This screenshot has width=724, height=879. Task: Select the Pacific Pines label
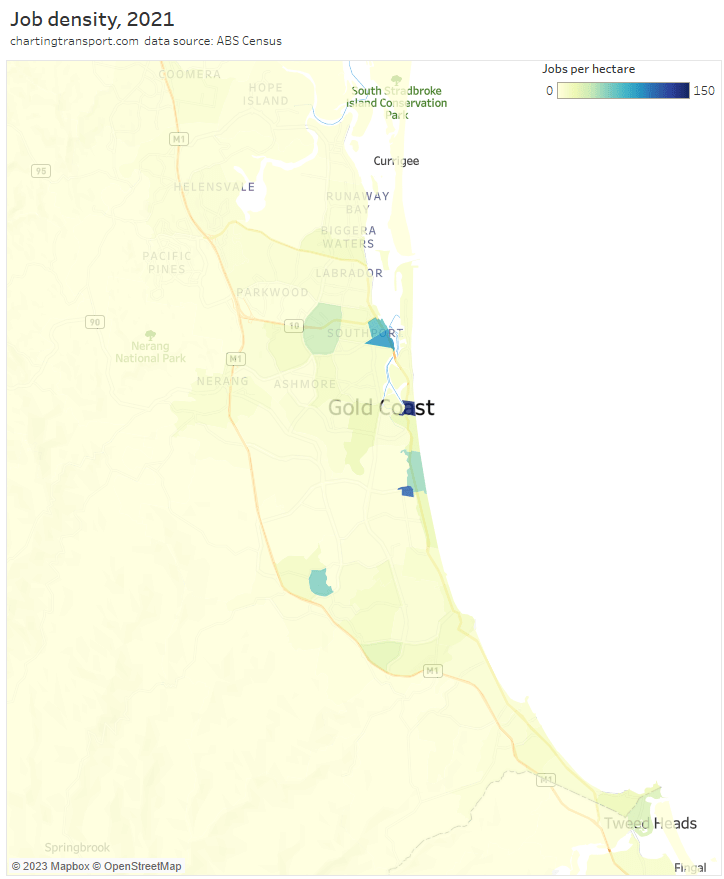pos(164,262)
